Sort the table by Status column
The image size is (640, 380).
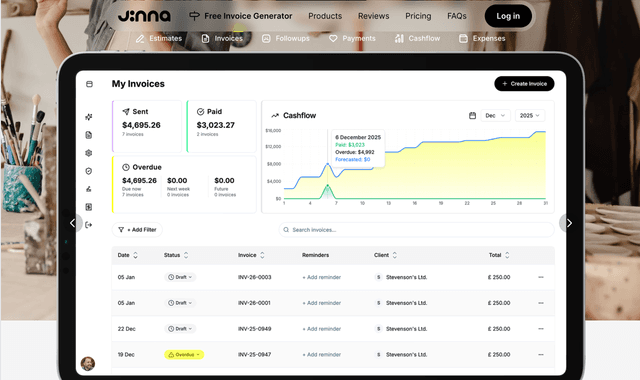coord(186,255)
